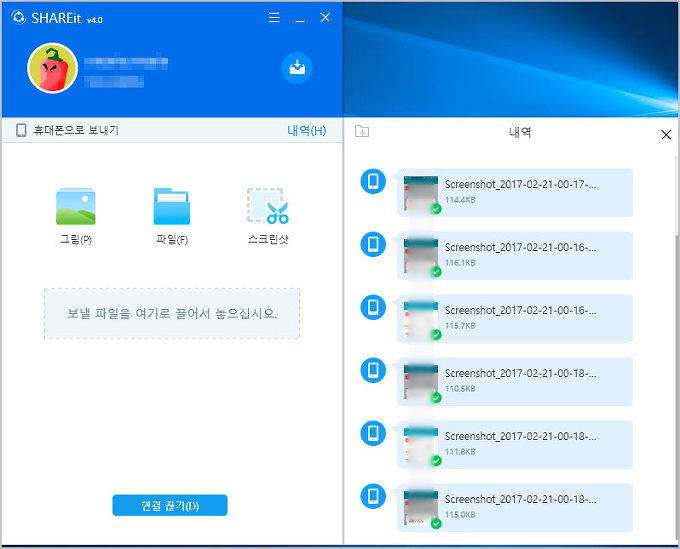Click the SHAREit logo in title bar
The width and height of the screenshot is (680, 549).
coord(18,19)
